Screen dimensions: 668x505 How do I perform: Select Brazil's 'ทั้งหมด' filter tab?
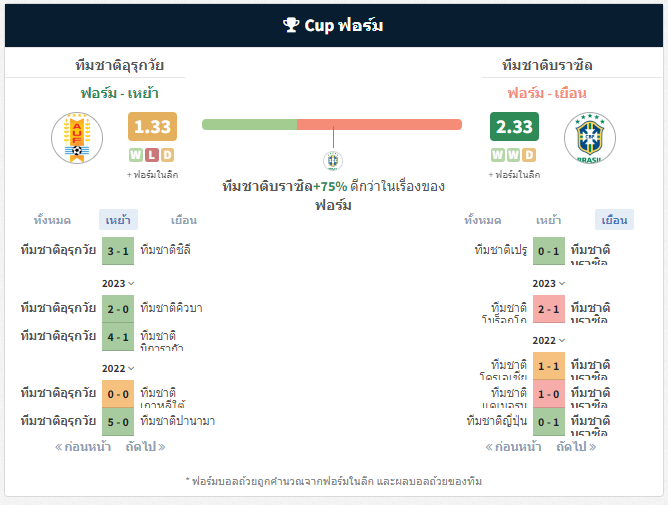point(483,220)
